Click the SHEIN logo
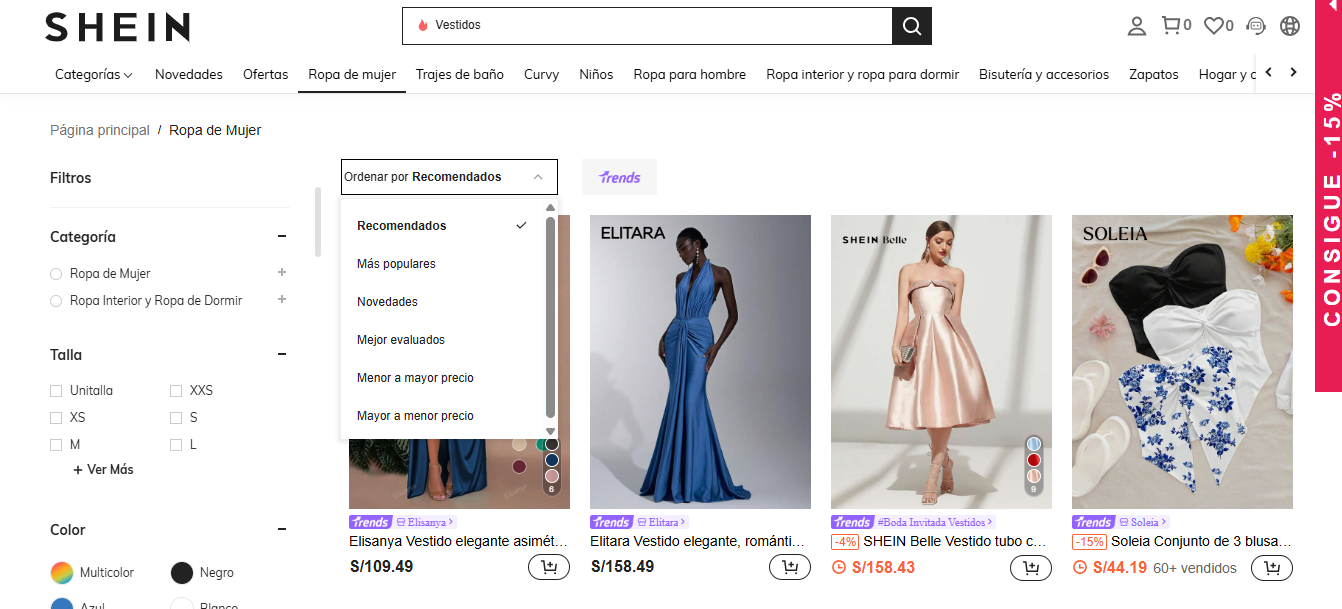The width and height of the screenshot is (1342, 609). pyautogui.click(x=117, y=27)
